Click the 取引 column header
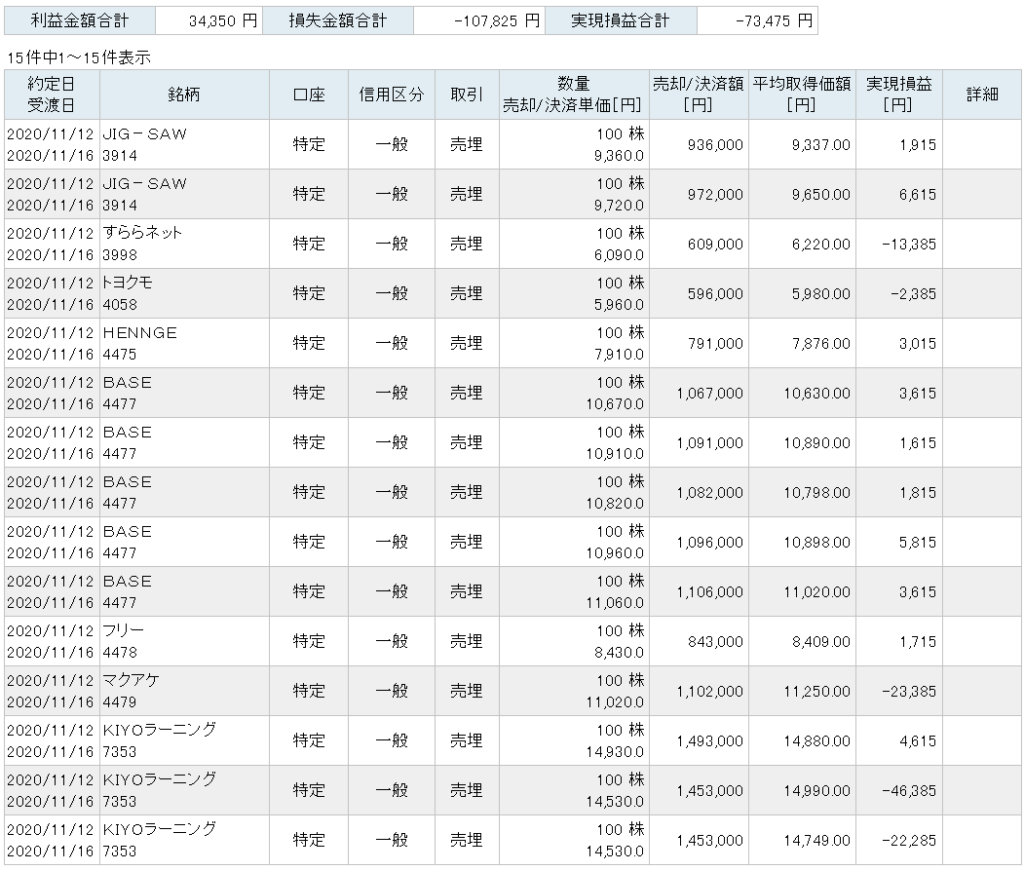The width and height of the screenshot is (1024, 871). click(467, 95)
